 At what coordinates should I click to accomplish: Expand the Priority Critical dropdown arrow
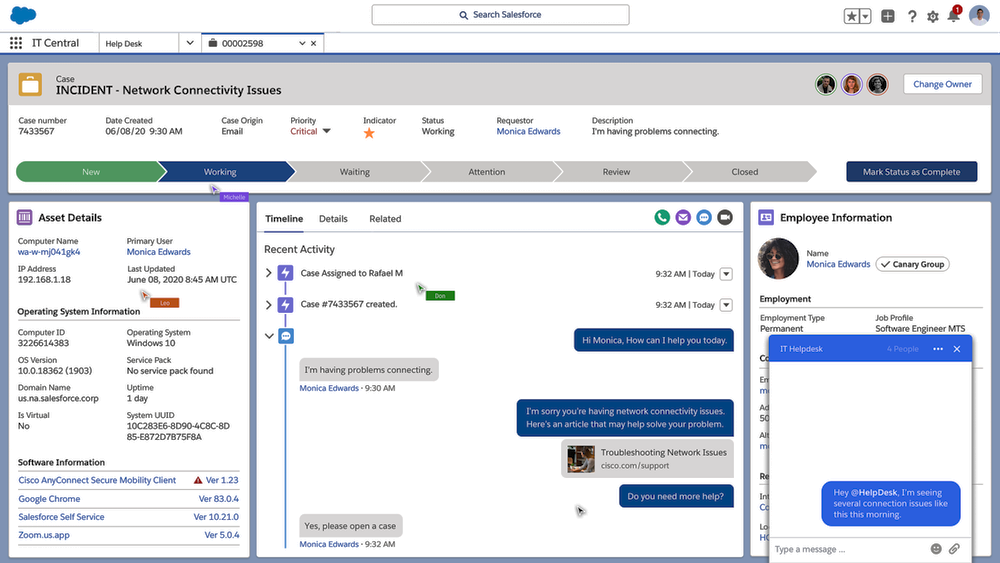[326, 131]
